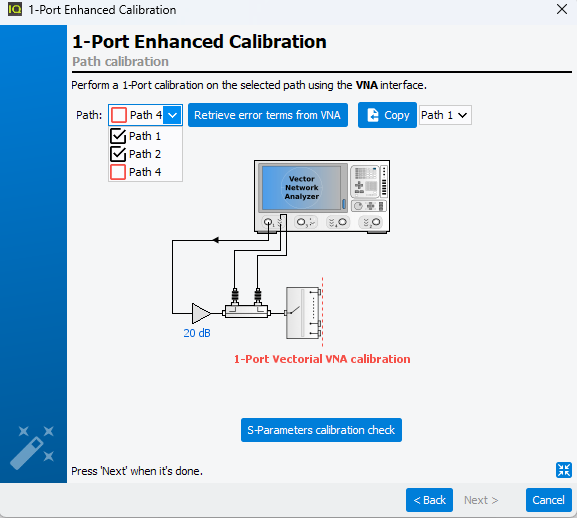Click the collapse view icon at bottom right
Screen dimensions: 577x518
[x=563, y=470]
